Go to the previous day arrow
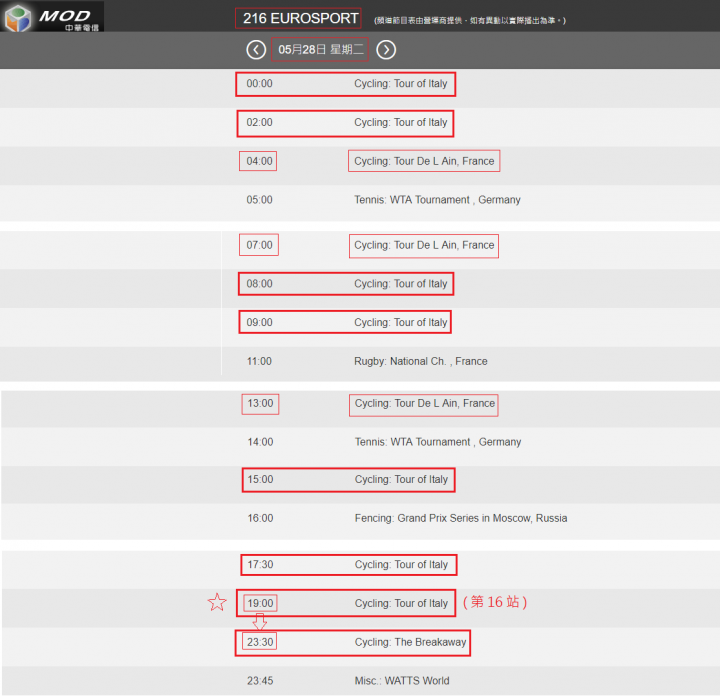Image resolution: width=720 pixels, height=696 pixels. coord(256,50)
